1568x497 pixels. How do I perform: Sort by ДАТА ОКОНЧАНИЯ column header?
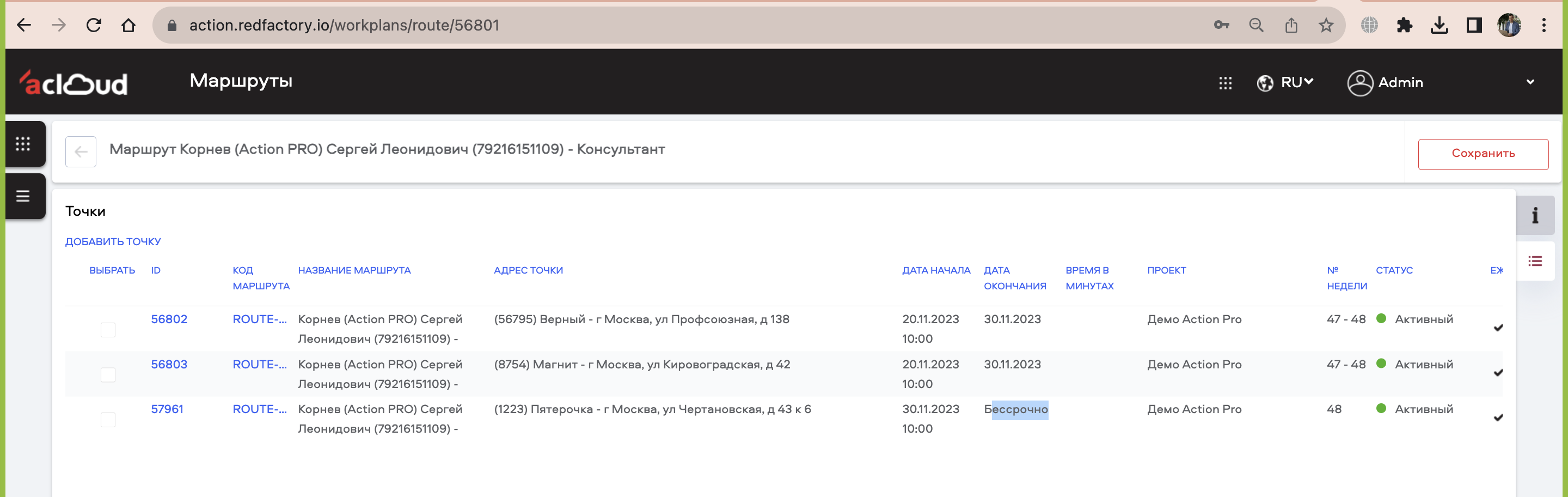pos(1015,278)
